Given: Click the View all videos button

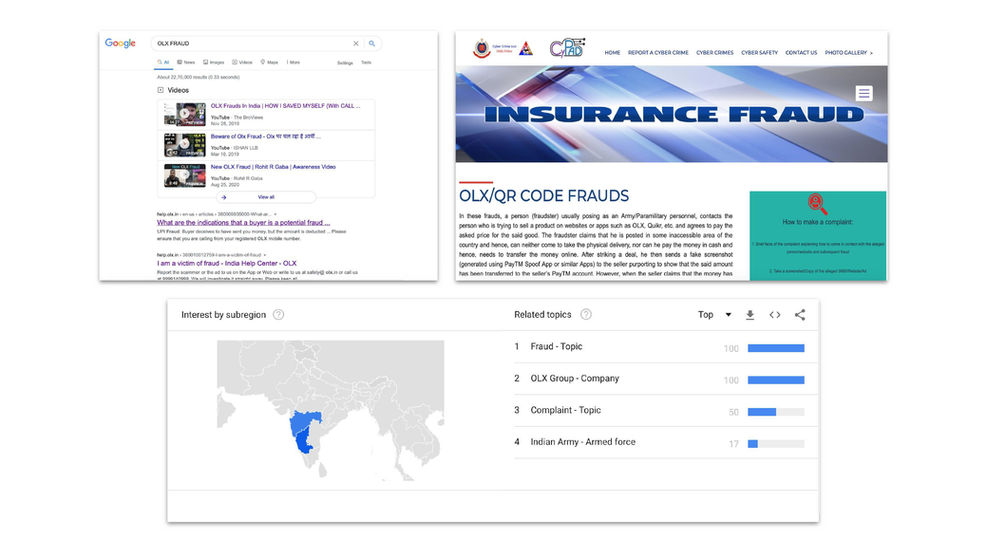Looking at the screenshot, I should pos(266,197).
